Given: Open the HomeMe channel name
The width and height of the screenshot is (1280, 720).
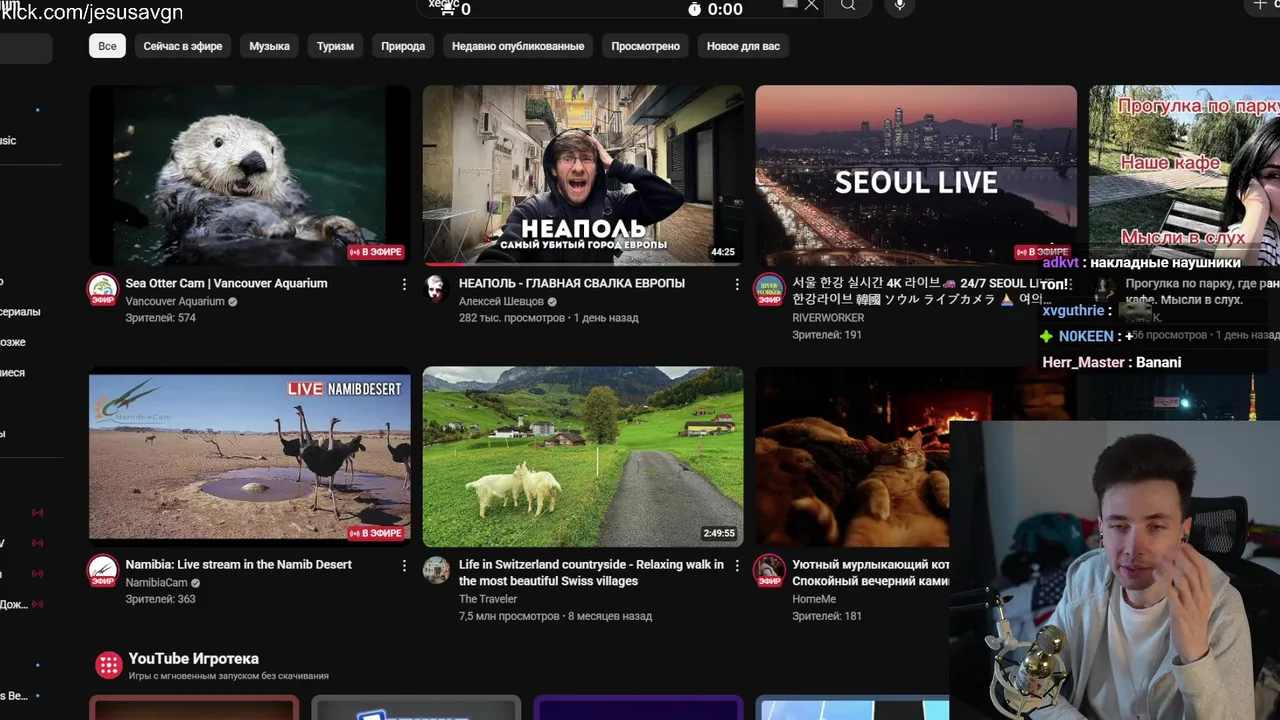Looking at the screenshot, I should pos(814,599).
